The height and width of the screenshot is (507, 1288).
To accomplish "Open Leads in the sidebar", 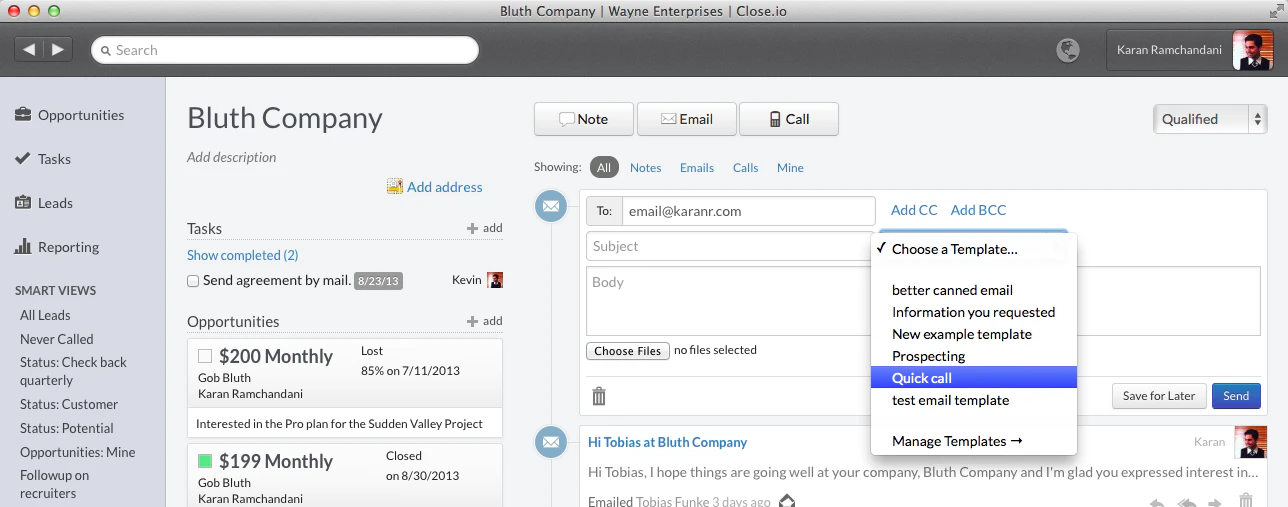I will point(44,203).
